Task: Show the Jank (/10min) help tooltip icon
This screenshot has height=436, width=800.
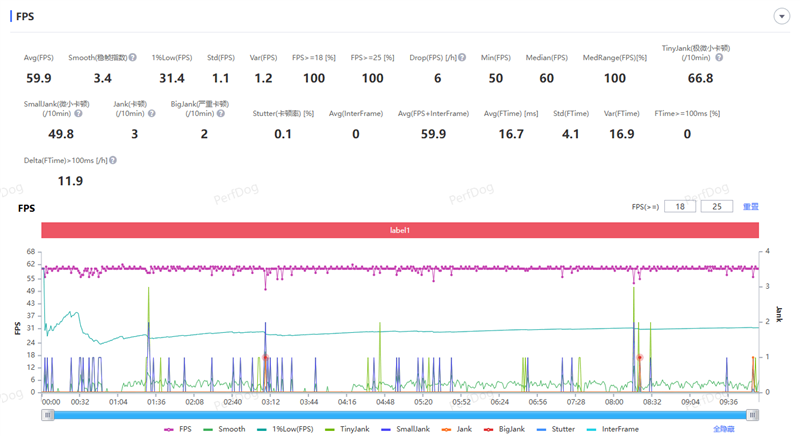Action: pyautogui.click(x=153, y=114)
